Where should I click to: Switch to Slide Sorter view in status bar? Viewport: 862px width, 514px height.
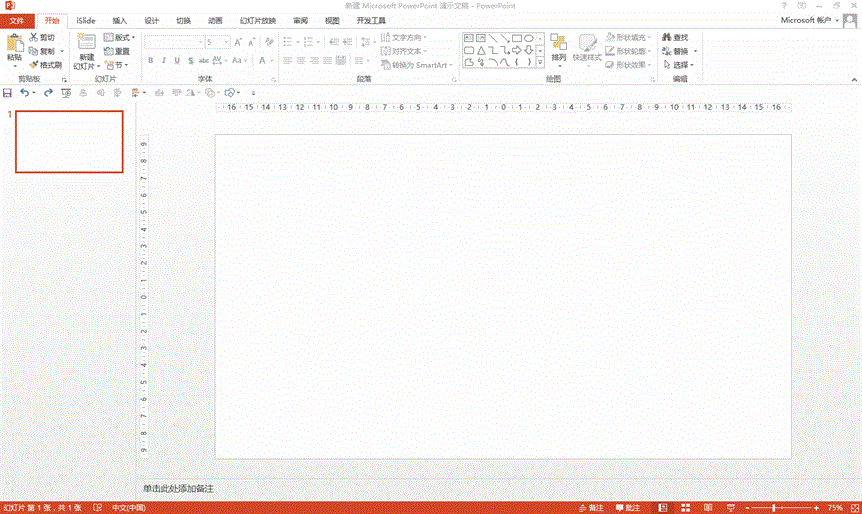685,507
